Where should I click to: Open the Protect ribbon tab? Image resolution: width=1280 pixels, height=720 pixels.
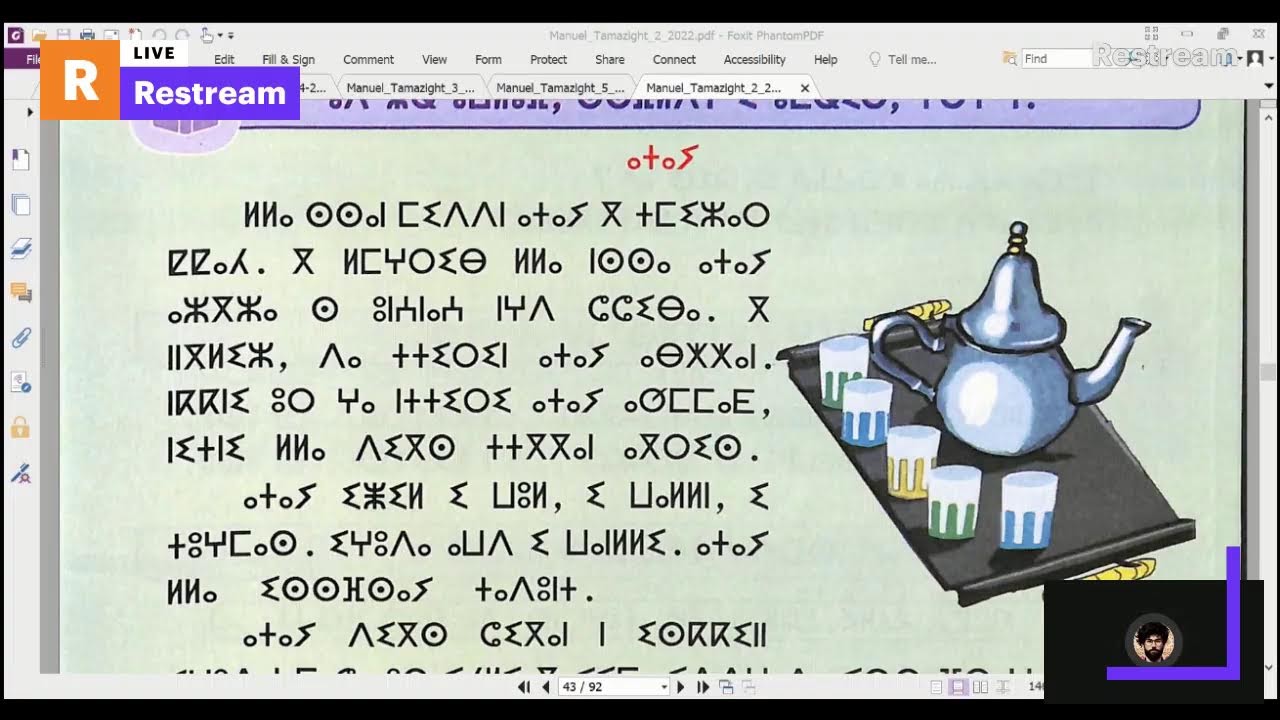[548, 59]
